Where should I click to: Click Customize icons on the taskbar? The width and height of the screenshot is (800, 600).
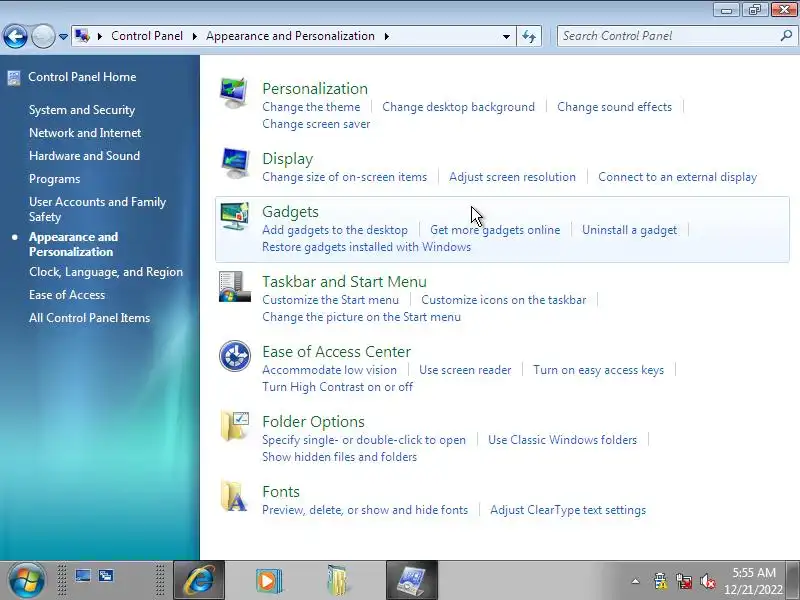point(504,300)
